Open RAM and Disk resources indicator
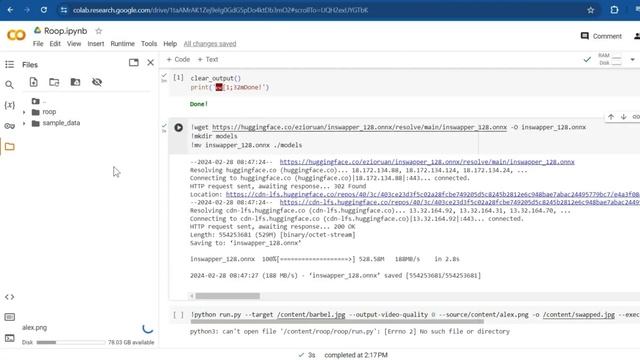 [x=610, y=59]
